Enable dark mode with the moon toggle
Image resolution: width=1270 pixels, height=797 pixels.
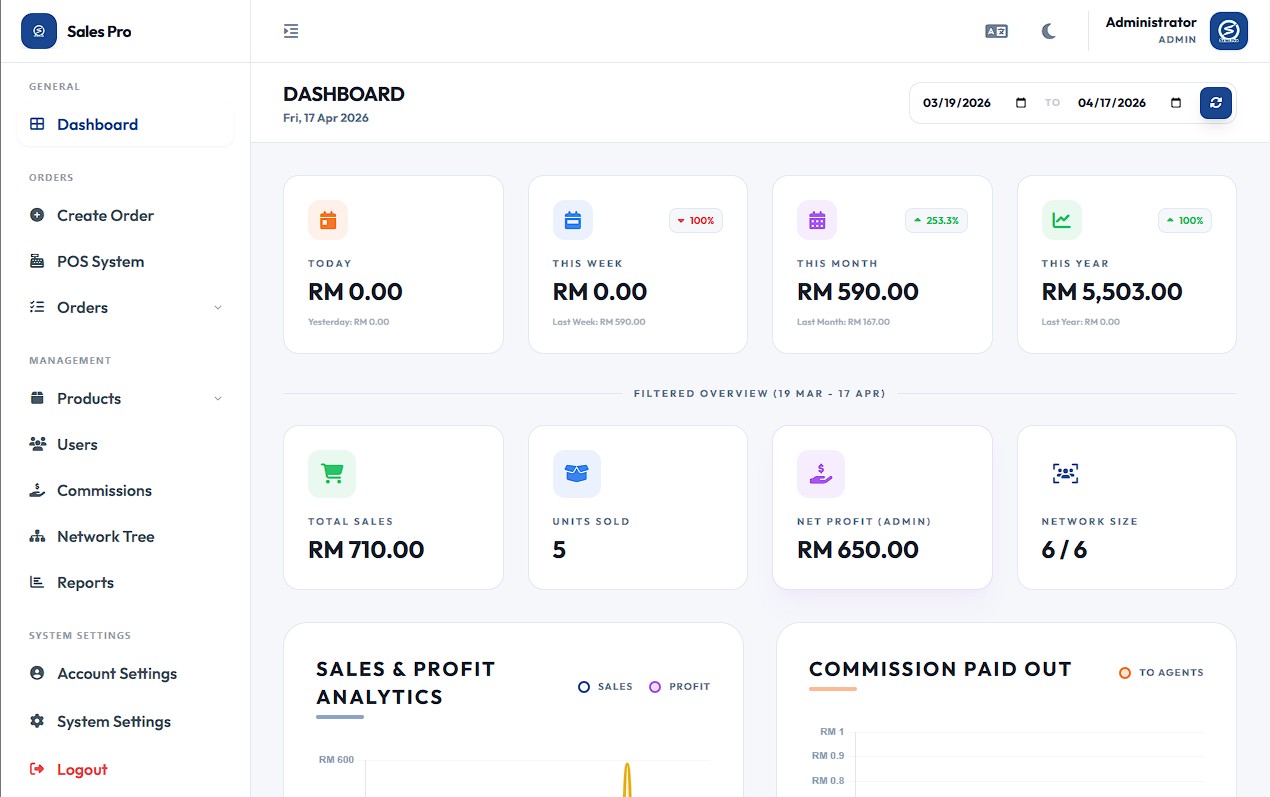(1048, 31)
